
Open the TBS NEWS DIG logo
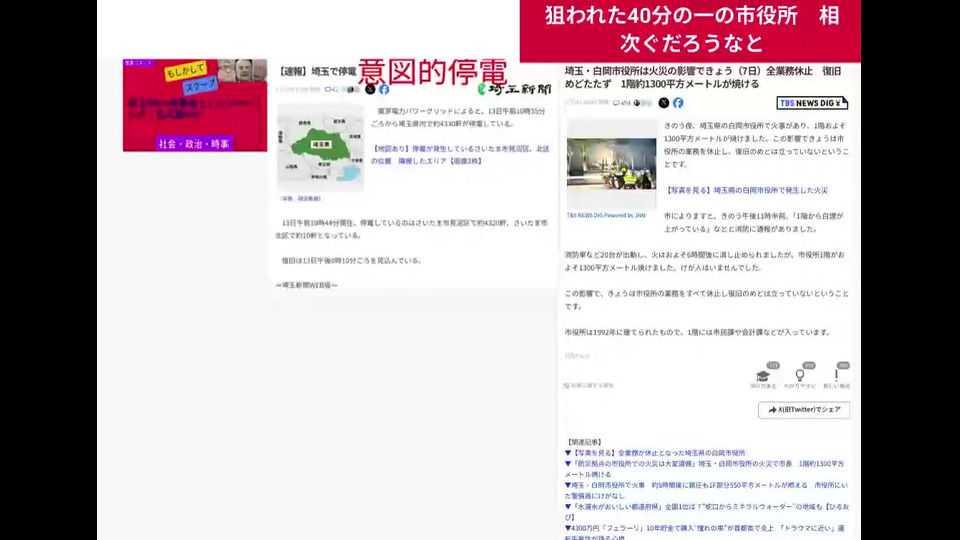(x=812, y=103)
